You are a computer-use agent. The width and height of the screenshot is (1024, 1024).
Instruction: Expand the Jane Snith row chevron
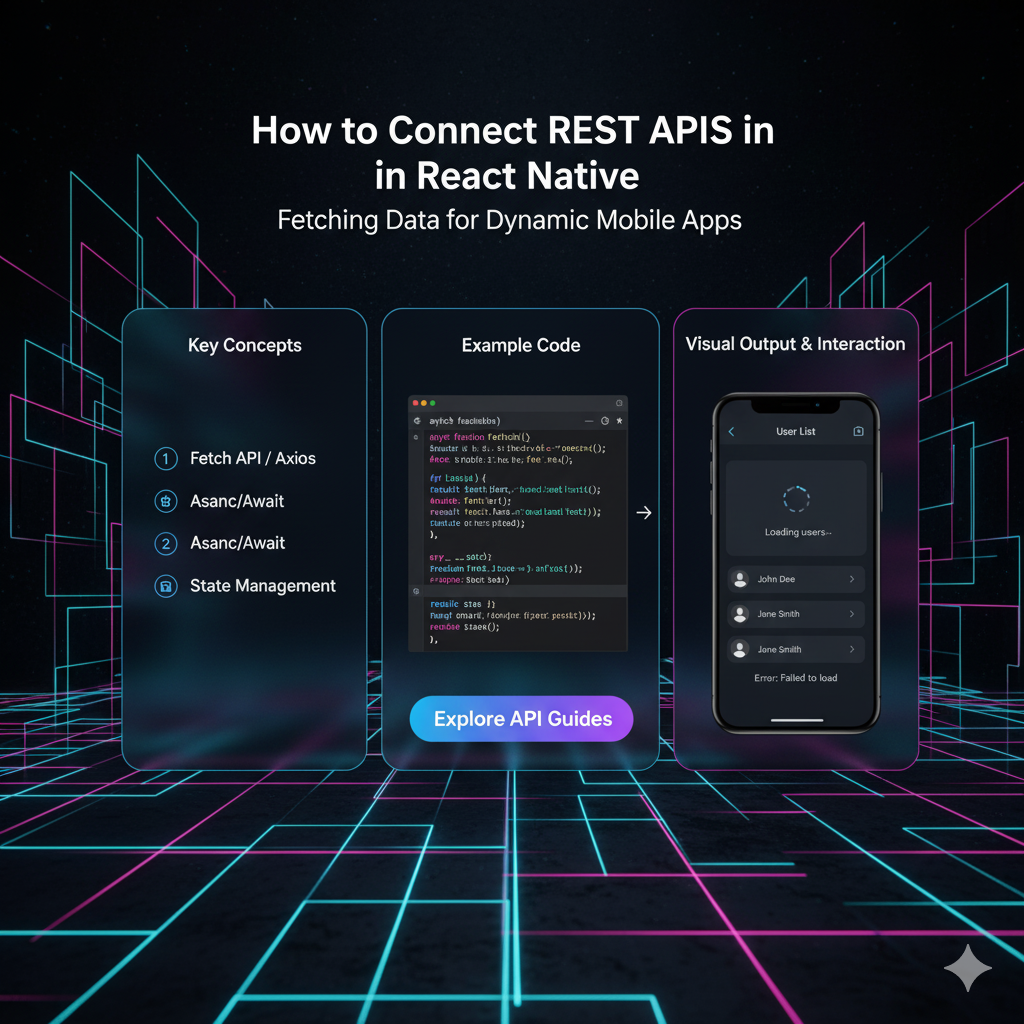coord(853,614)
